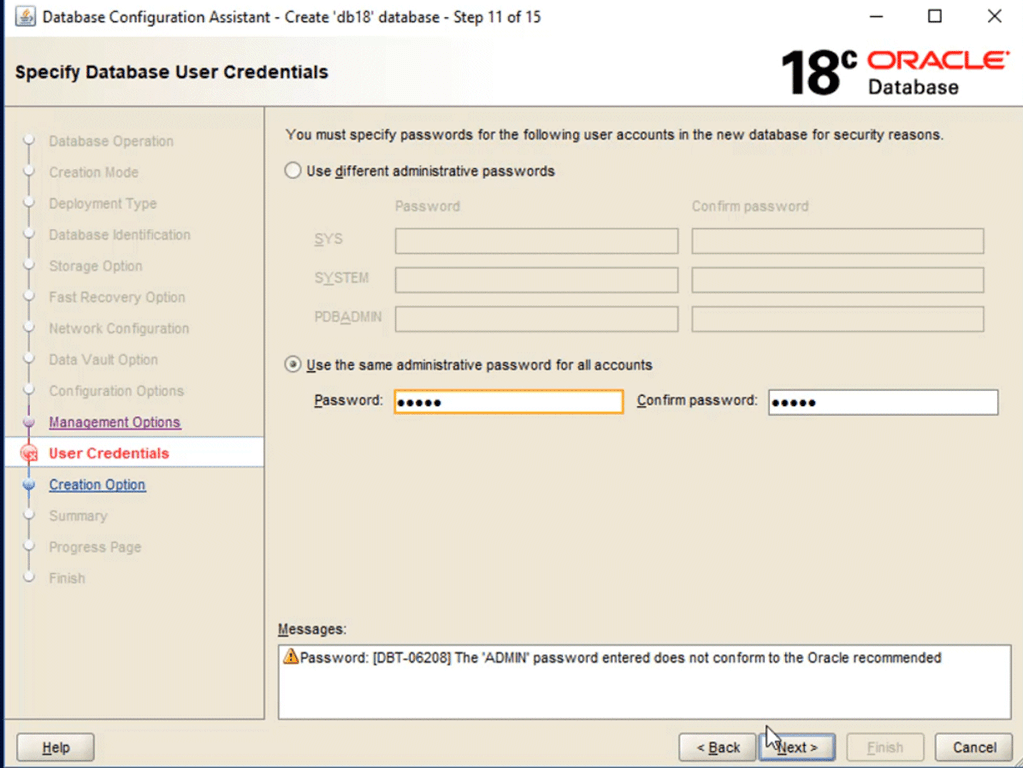Go to Management Options step link
Image resolution: width=1023 pixels, height=768 pixels.
[x=115, y=422]
